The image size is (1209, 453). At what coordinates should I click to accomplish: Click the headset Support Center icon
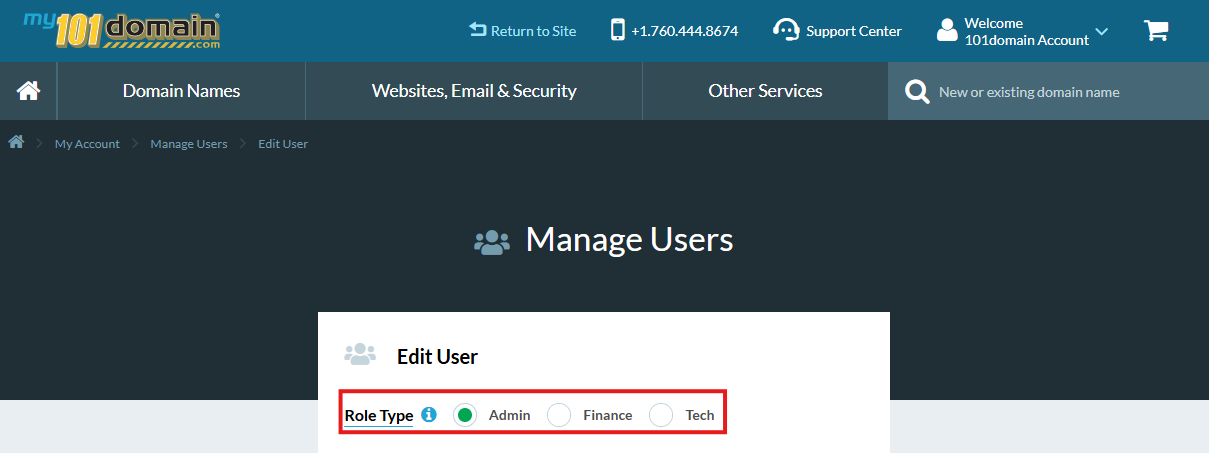coord(786,30)
